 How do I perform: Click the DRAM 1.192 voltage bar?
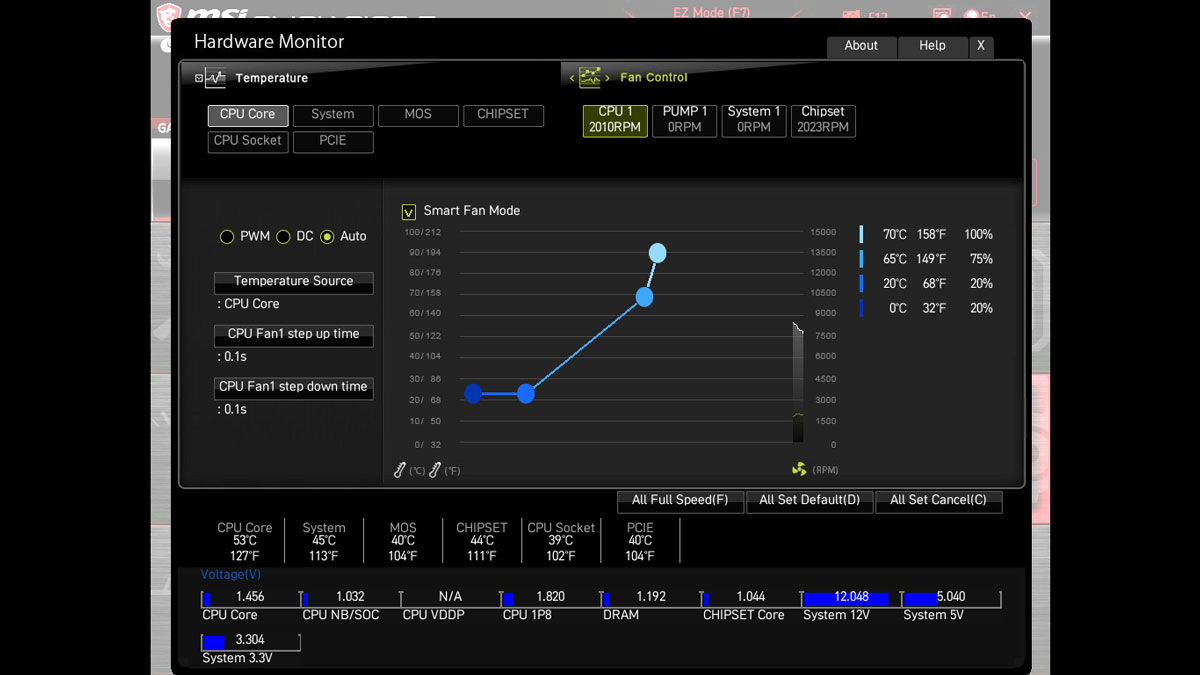tap(650, 598)
